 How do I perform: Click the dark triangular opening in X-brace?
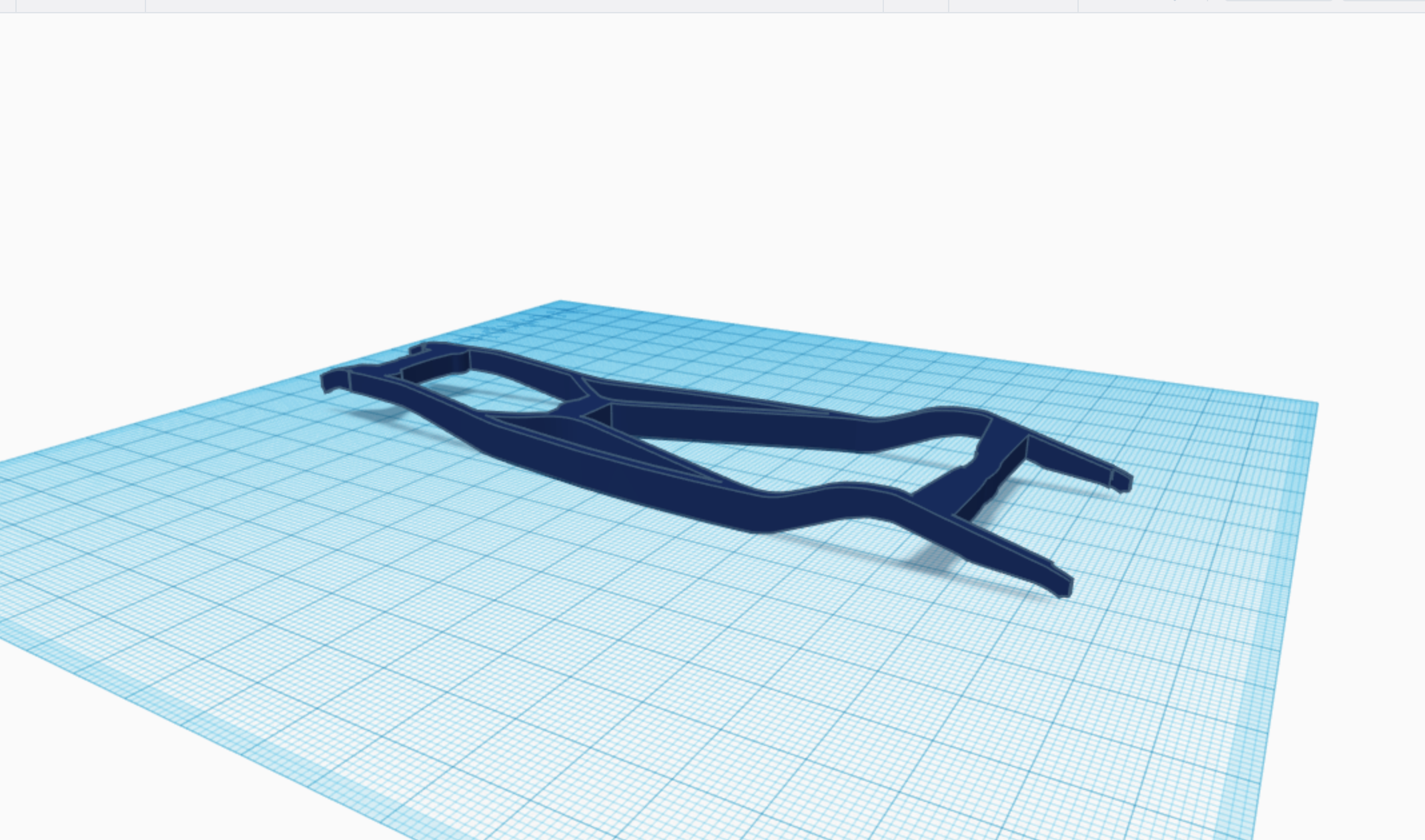pyautogui.click(x=602, y=415)
